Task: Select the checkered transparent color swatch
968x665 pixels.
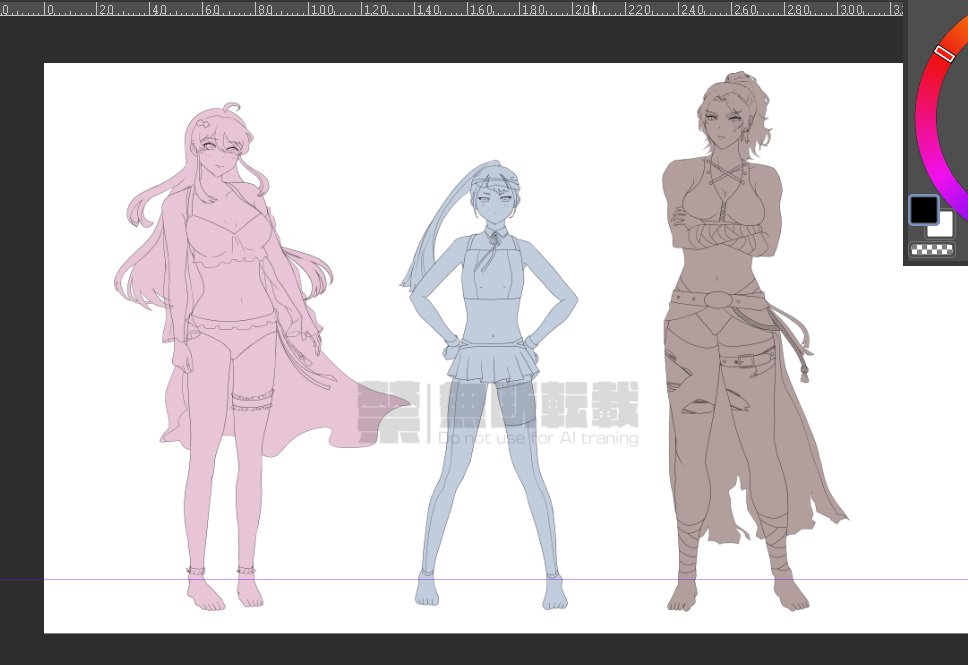Action: [932, 249]
